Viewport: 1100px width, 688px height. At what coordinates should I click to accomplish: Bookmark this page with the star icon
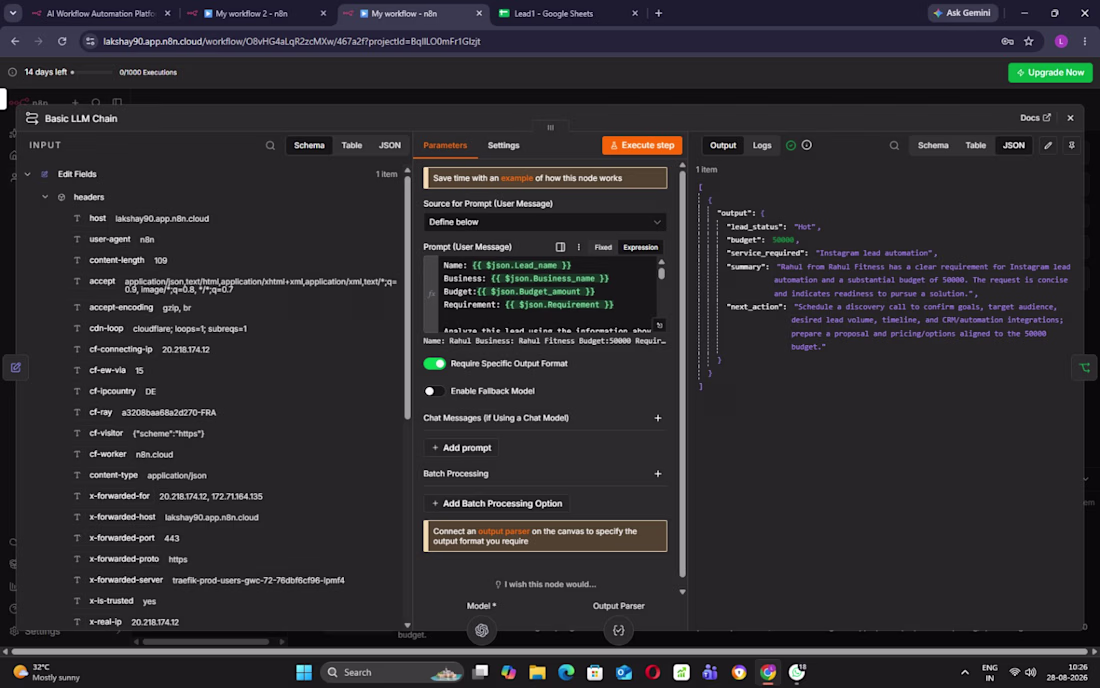(1028, 41)
